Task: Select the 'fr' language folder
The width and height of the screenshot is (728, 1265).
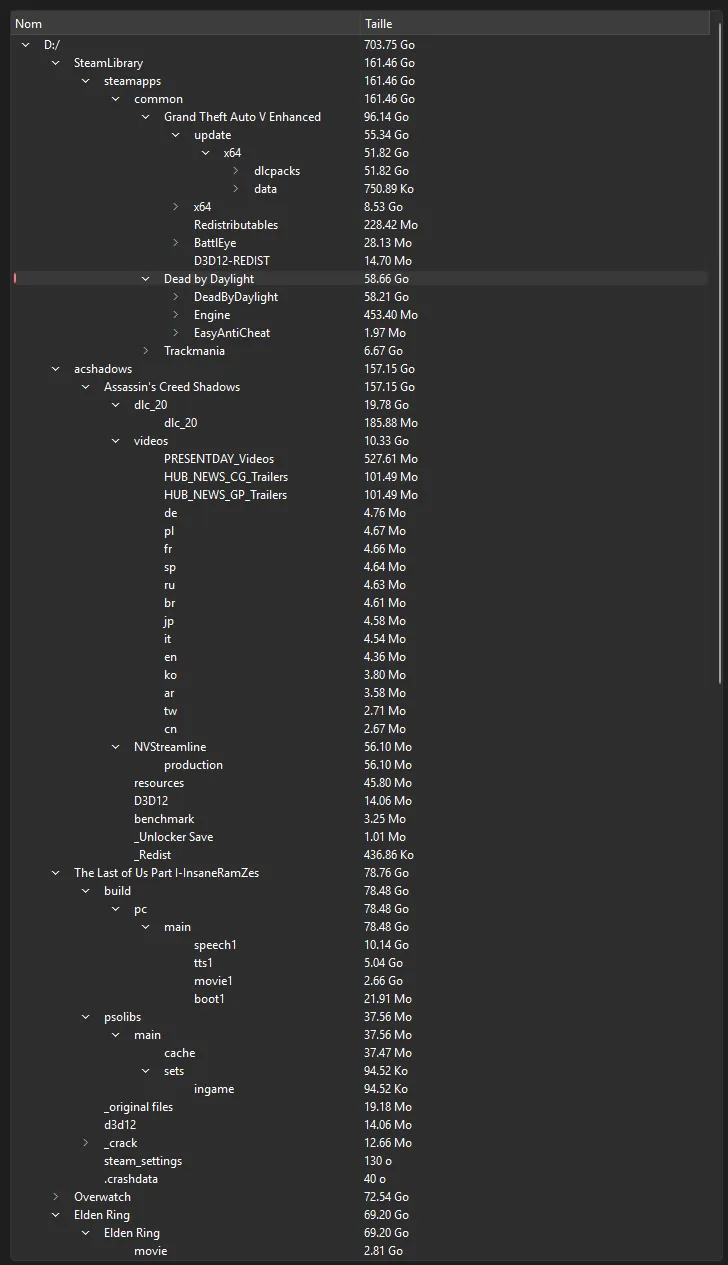Action: point(360,549)
